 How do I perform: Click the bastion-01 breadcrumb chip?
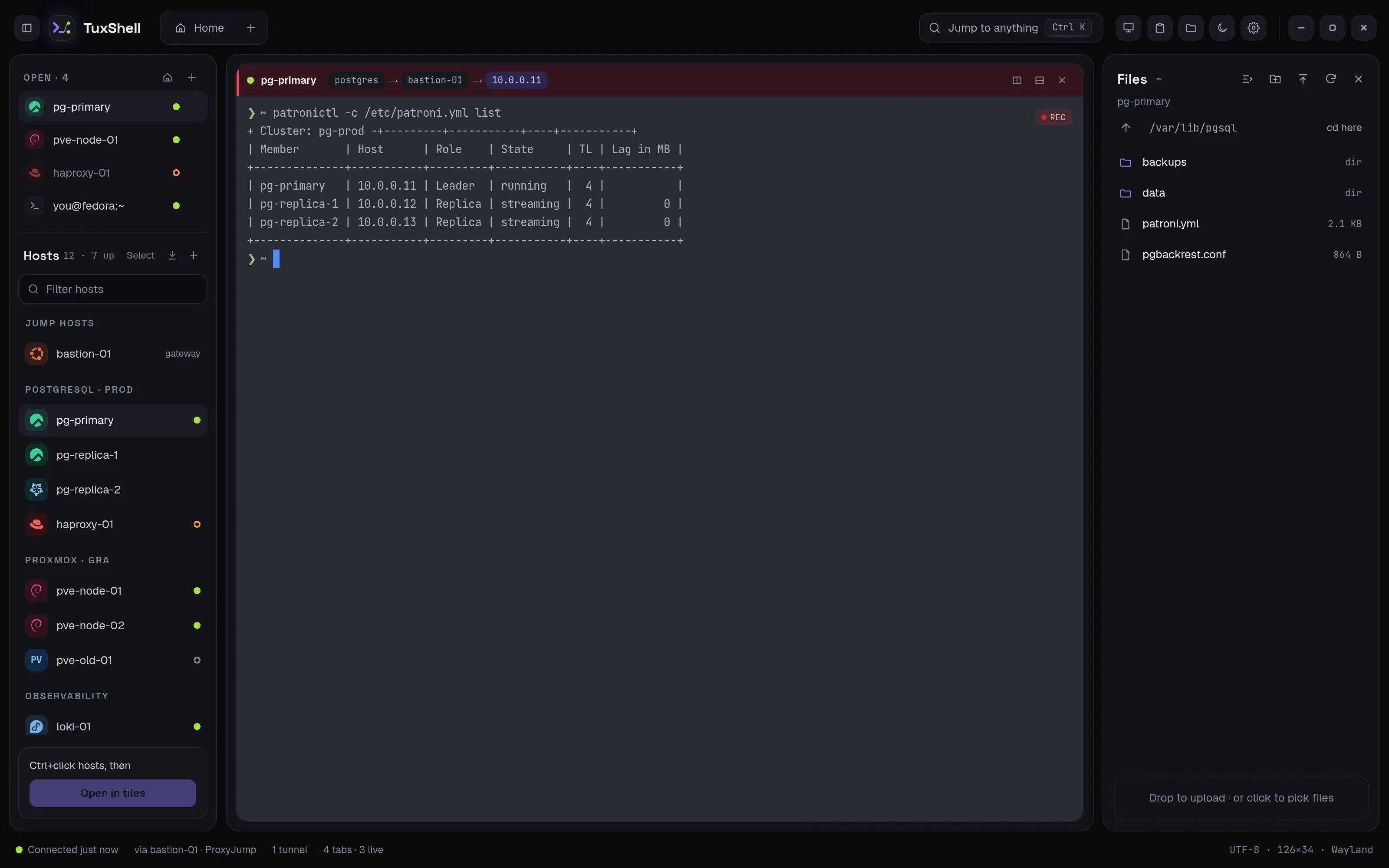(435, 80)
